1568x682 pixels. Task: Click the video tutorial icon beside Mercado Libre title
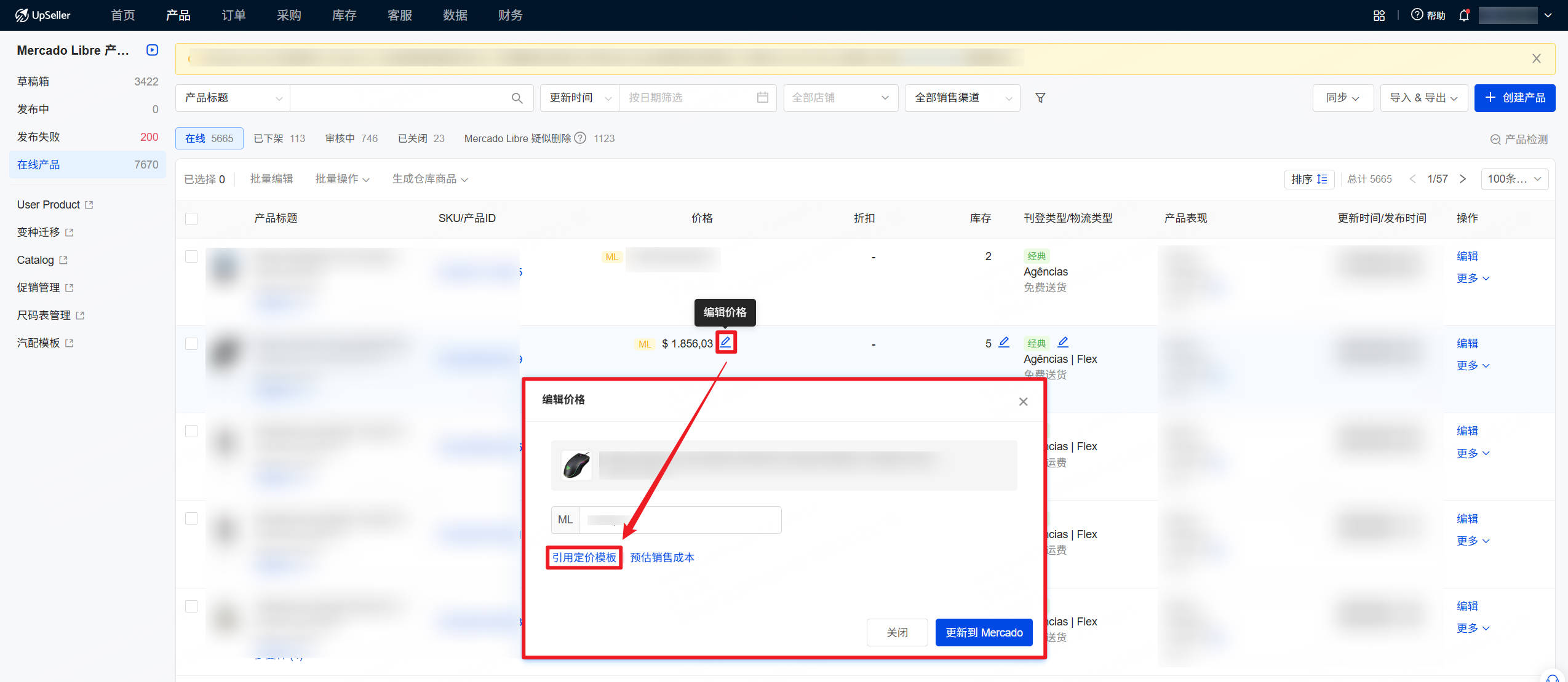[153, 50]
